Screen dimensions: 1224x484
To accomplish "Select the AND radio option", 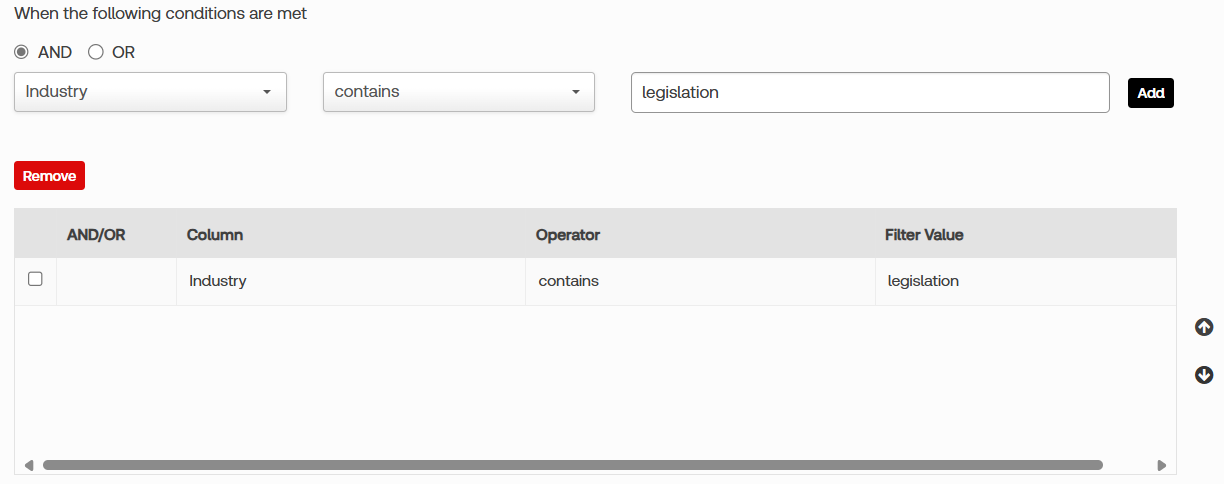I will pos(21,52).
